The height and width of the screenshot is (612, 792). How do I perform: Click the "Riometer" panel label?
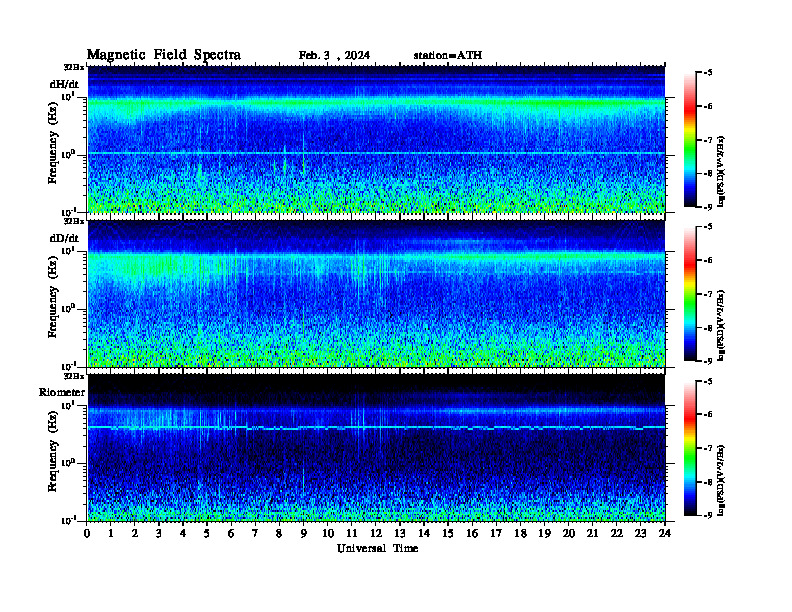click(x=62, y=392)
